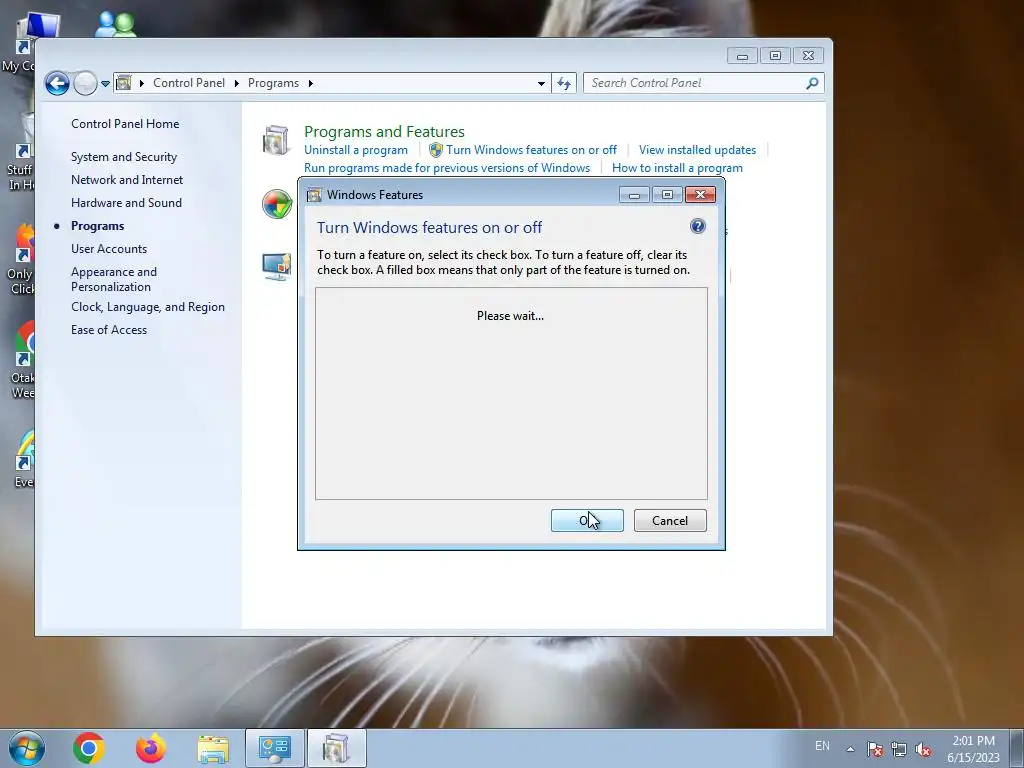Open Ease of Access category
Screen dimensions: 1024x768
click(x=109, y=330)
